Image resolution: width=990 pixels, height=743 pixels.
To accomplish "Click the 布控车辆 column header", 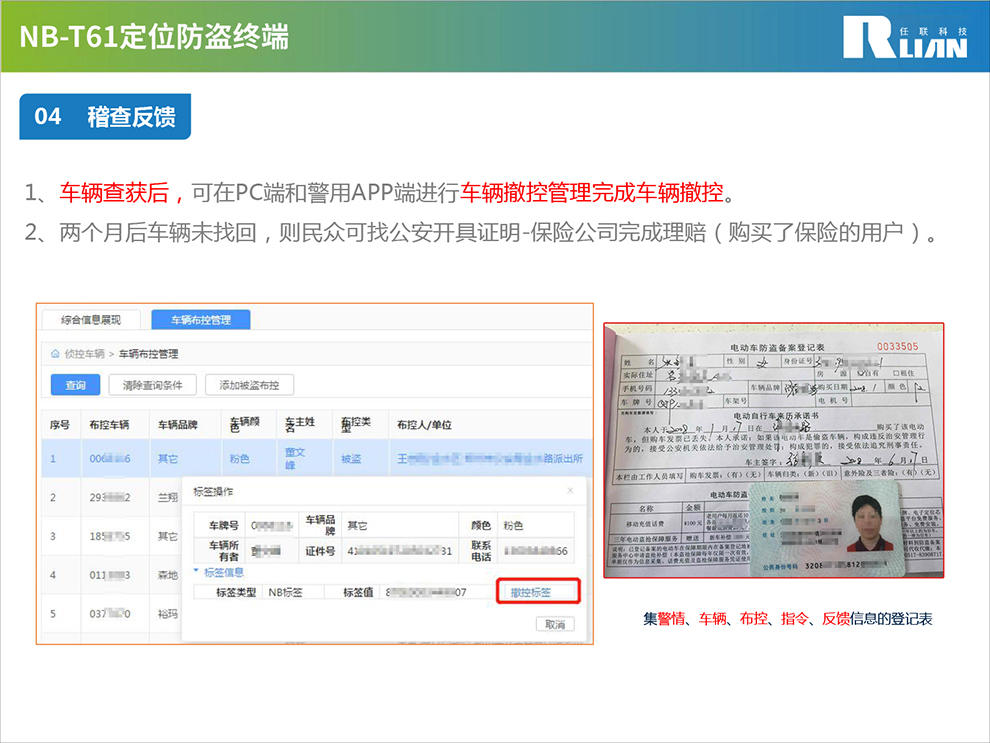I will 109,424.
